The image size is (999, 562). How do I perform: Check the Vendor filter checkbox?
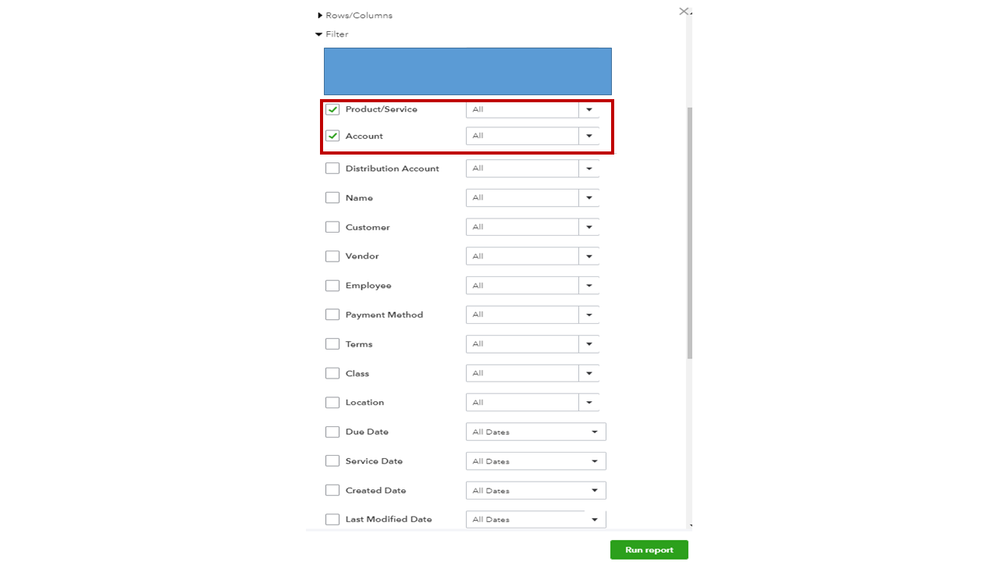tap(333, 256)
